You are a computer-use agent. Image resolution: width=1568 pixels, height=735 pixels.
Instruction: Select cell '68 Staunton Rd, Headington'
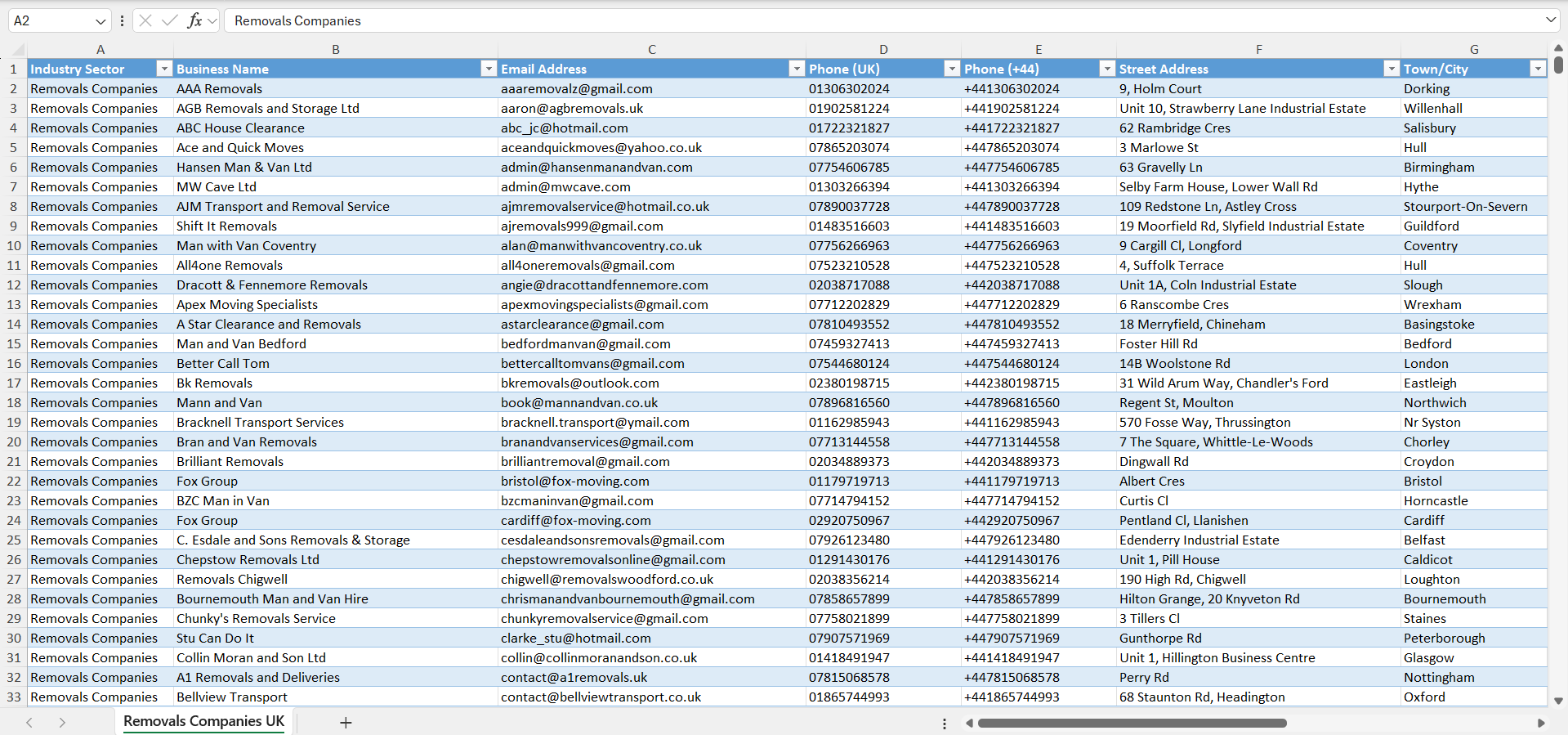1258,697
